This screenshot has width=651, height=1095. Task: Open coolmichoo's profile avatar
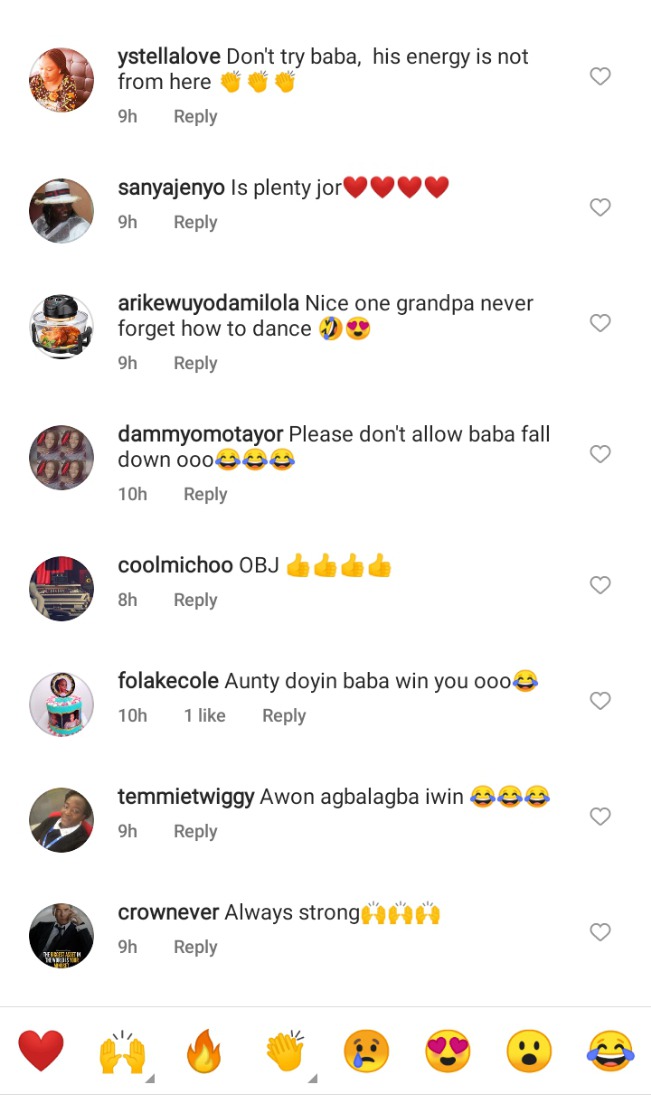pos(62,588)
